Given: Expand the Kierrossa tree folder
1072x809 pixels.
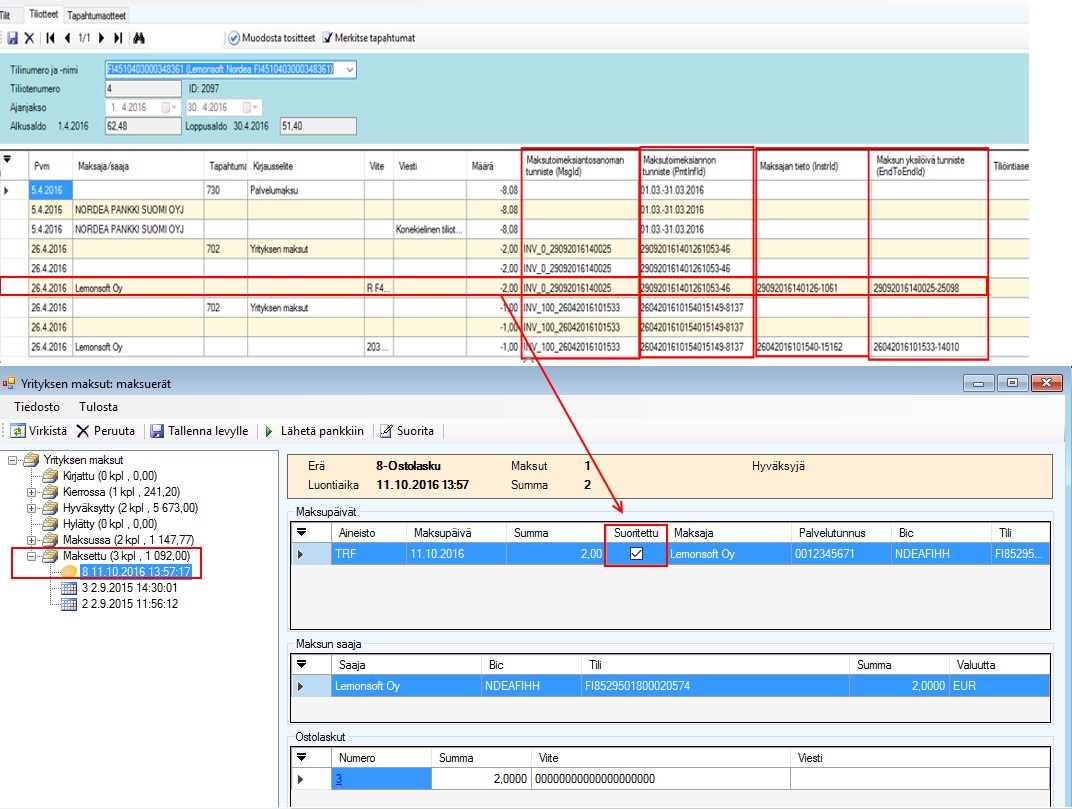Looking at the screenshot, I should [x=32, y=492].
